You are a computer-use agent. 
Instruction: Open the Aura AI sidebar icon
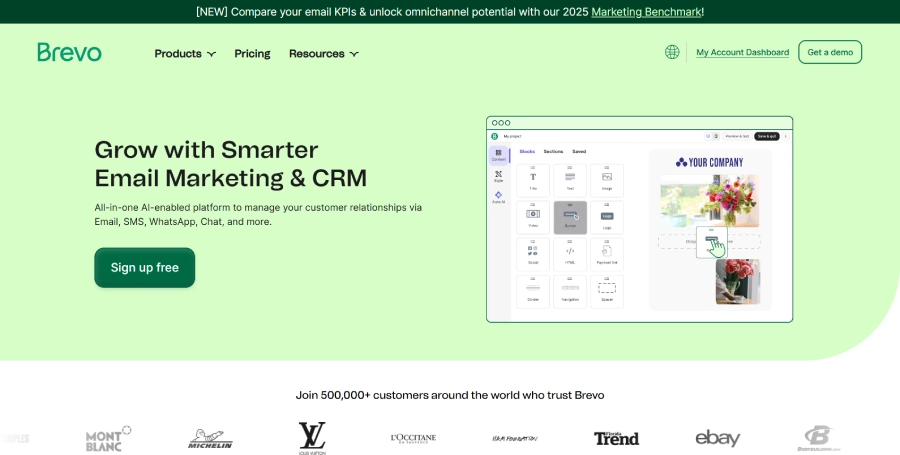tap(498, 197)
